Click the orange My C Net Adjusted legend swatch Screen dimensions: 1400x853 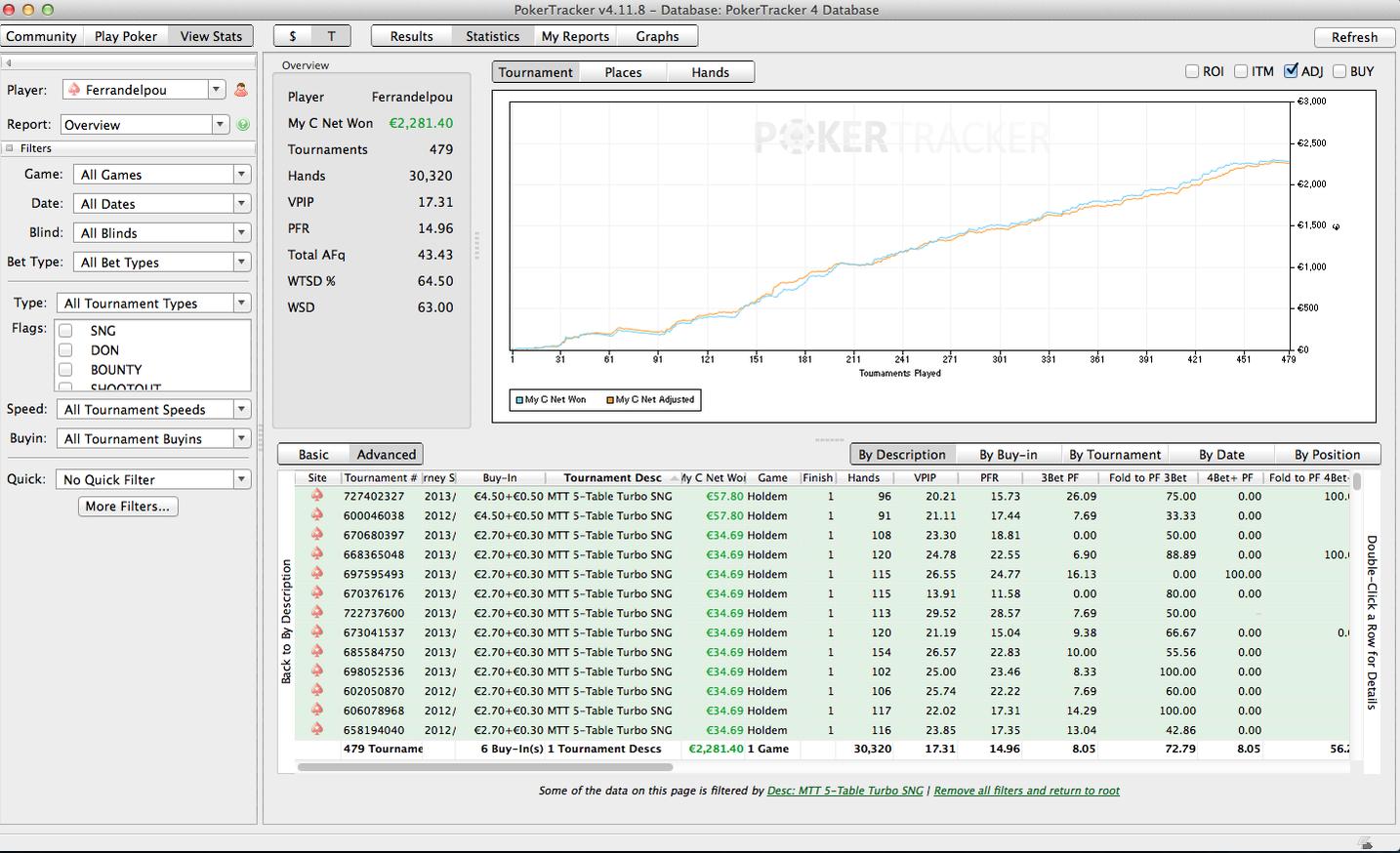coord(610,400)
